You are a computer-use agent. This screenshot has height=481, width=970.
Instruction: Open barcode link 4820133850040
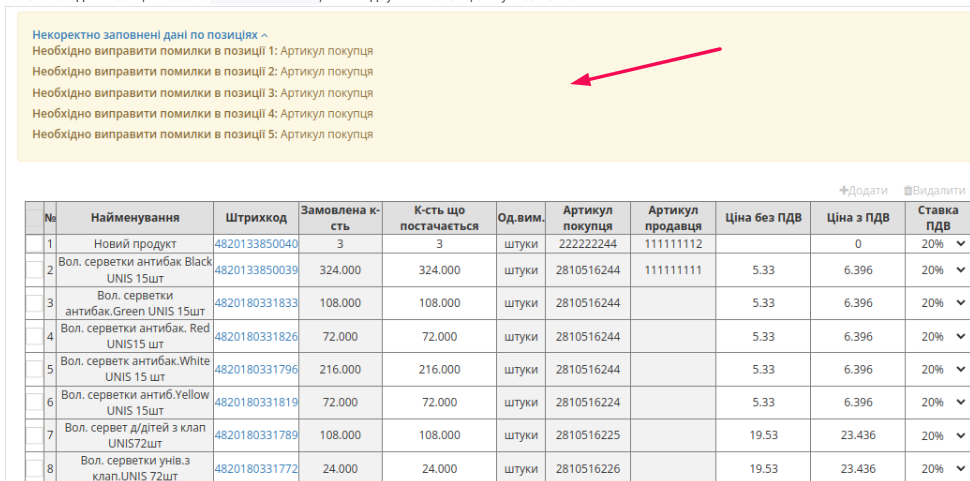(x=256, y=244)
